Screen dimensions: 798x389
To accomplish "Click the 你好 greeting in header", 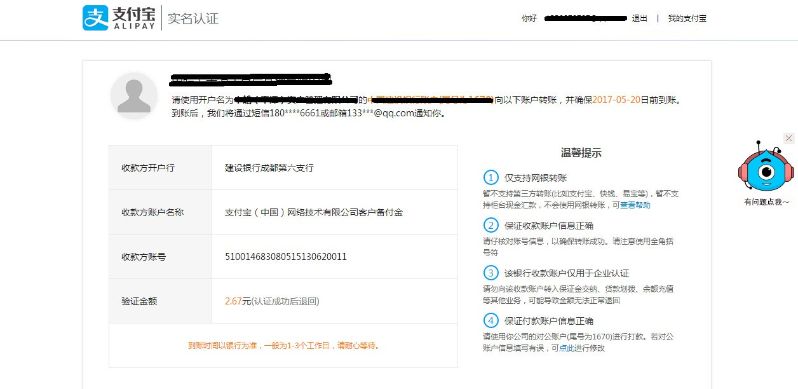I will 529,18.
